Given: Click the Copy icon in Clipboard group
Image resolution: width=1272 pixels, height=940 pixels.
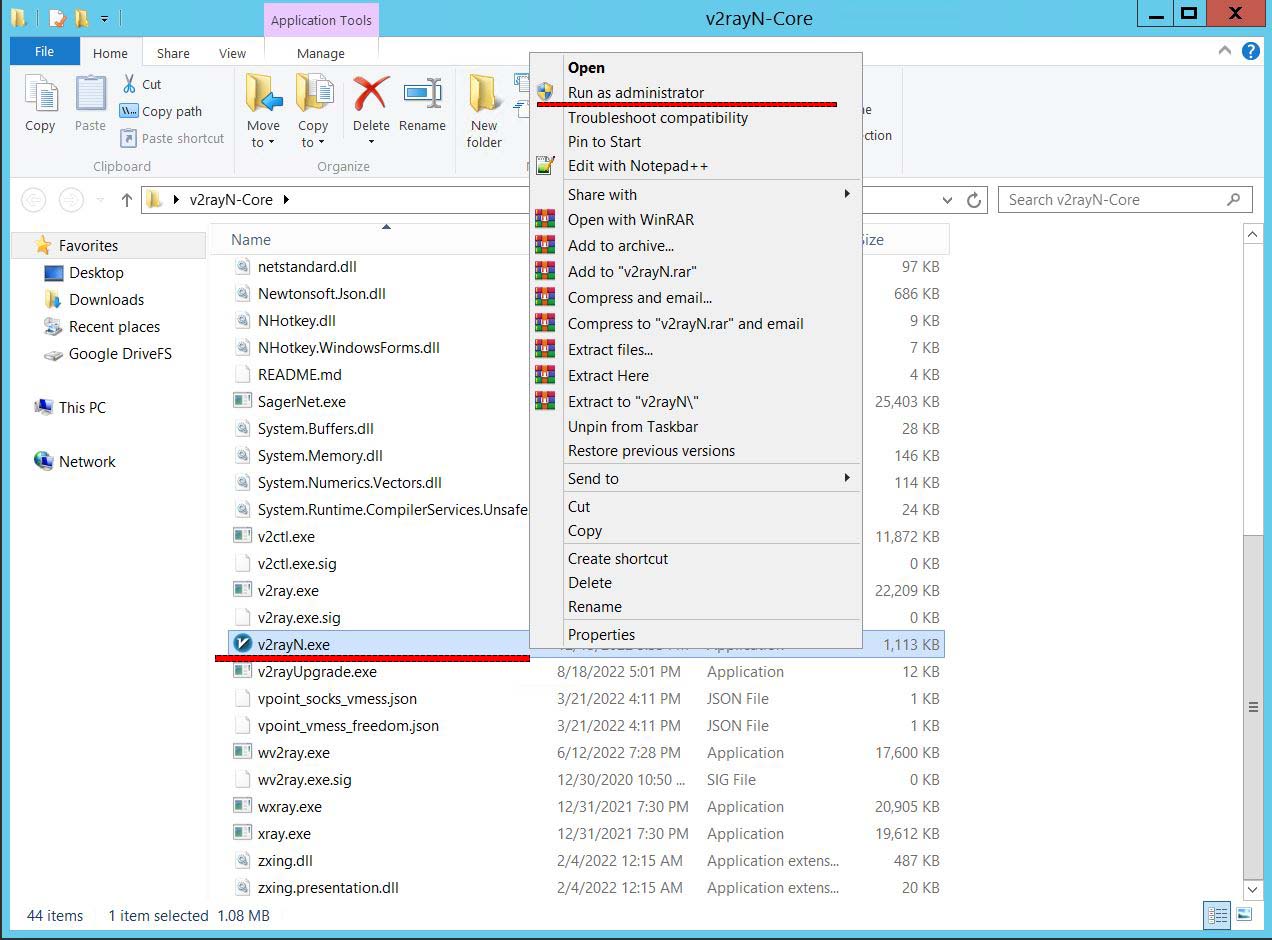Looking at the screenshot, I should tap(40, 95).
